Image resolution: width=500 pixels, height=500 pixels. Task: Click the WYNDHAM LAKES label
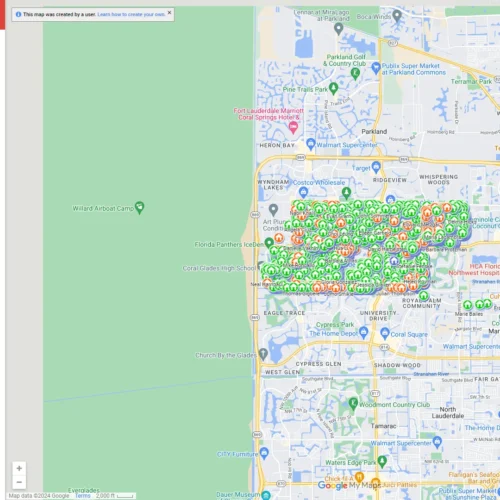tap(273, 185)
